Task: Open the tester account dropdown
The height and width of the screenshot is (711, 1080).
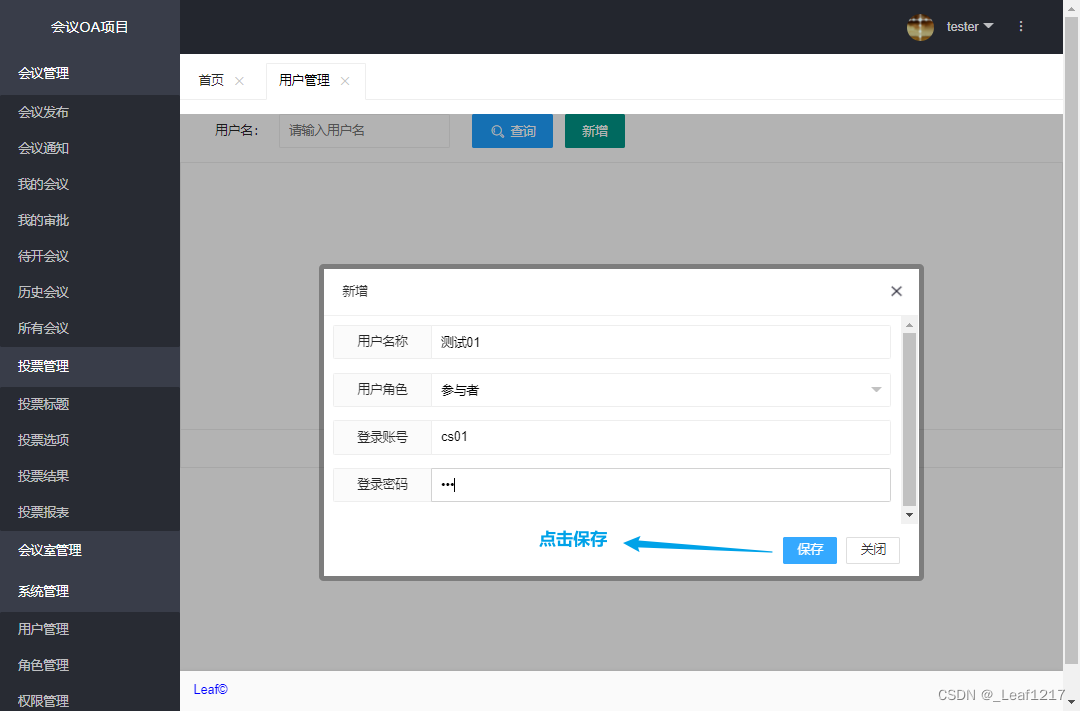Action: [970, 27]
